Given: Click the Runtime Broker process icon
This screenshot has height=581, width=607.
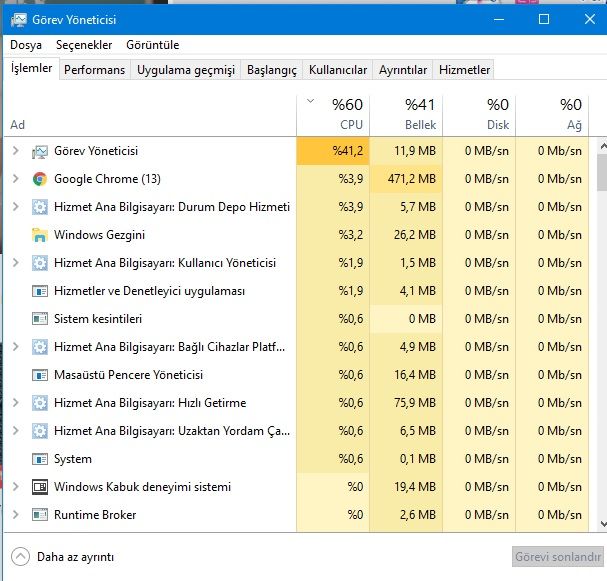Looking at the screenshot, I should click(x=40, y=515).
